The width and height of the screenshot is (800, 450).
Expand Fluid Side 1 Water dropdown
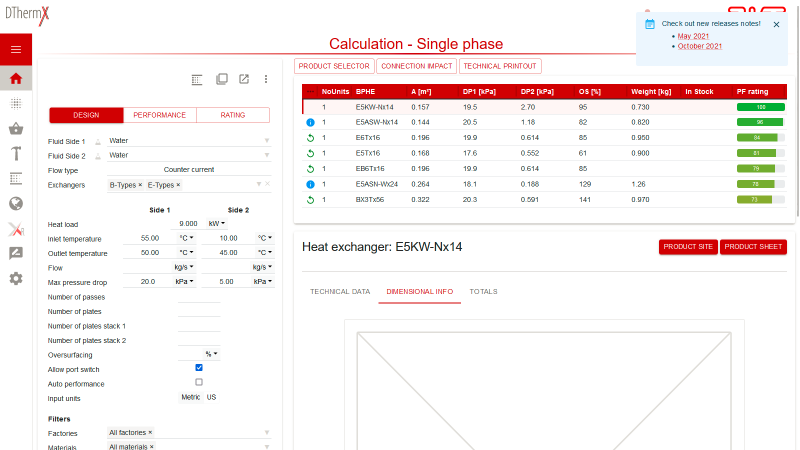click(x=266, y=141)
